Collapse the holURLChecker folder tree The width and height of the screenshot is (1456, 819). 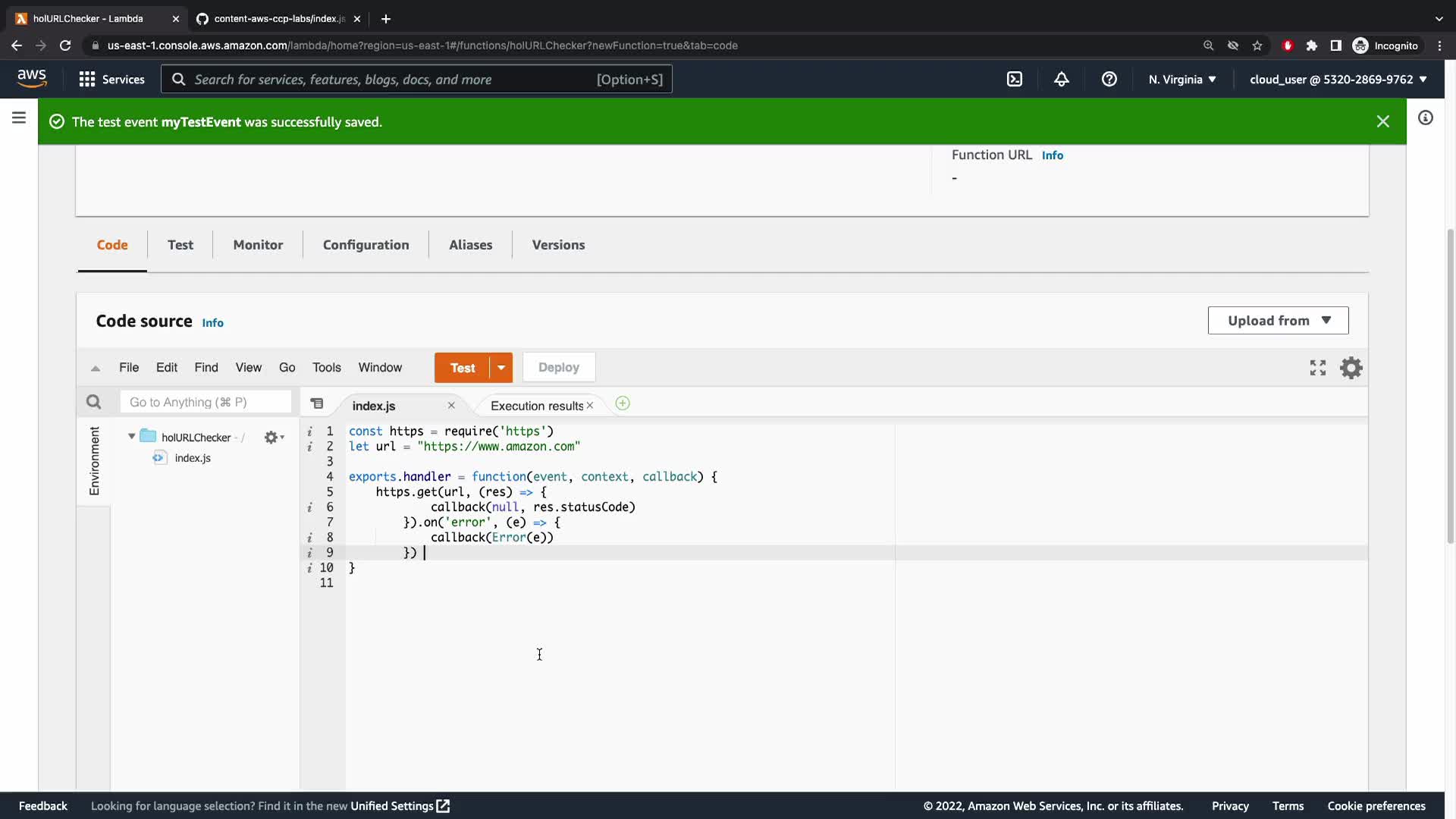coord(132,437)
